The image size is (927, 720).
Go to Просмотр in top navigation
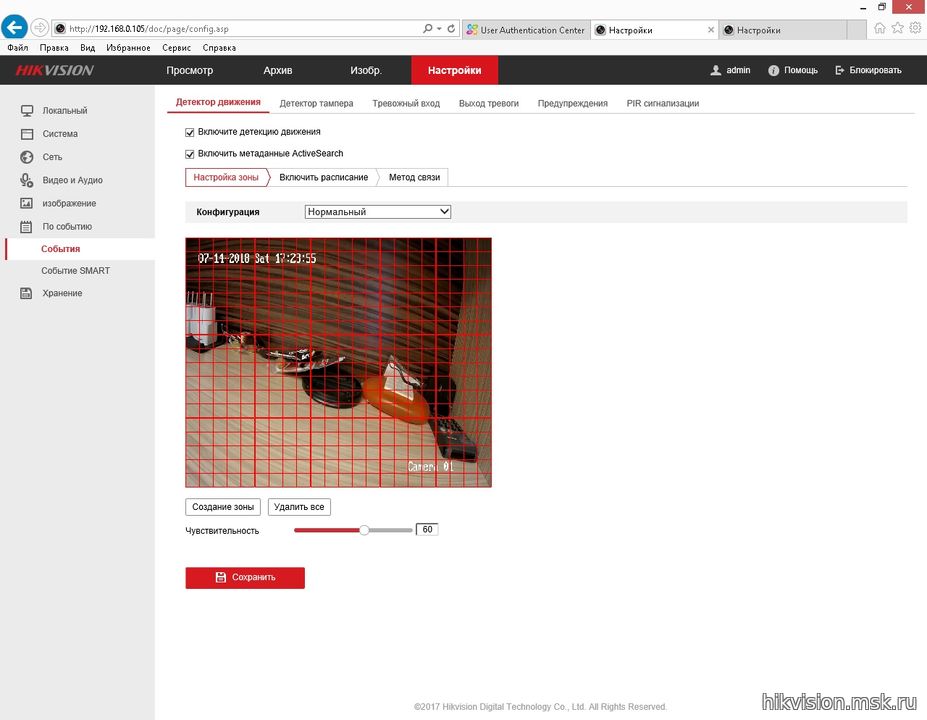tap(190, 70)
